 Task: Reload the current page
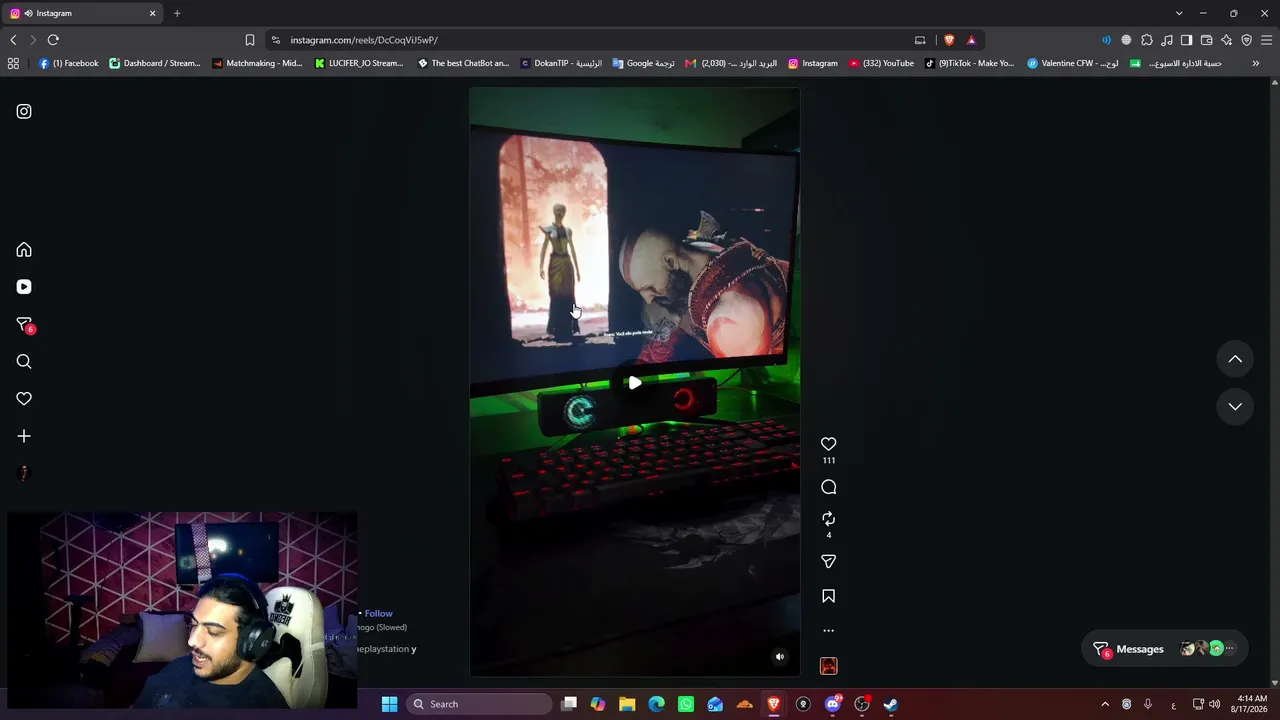point(53,40)
